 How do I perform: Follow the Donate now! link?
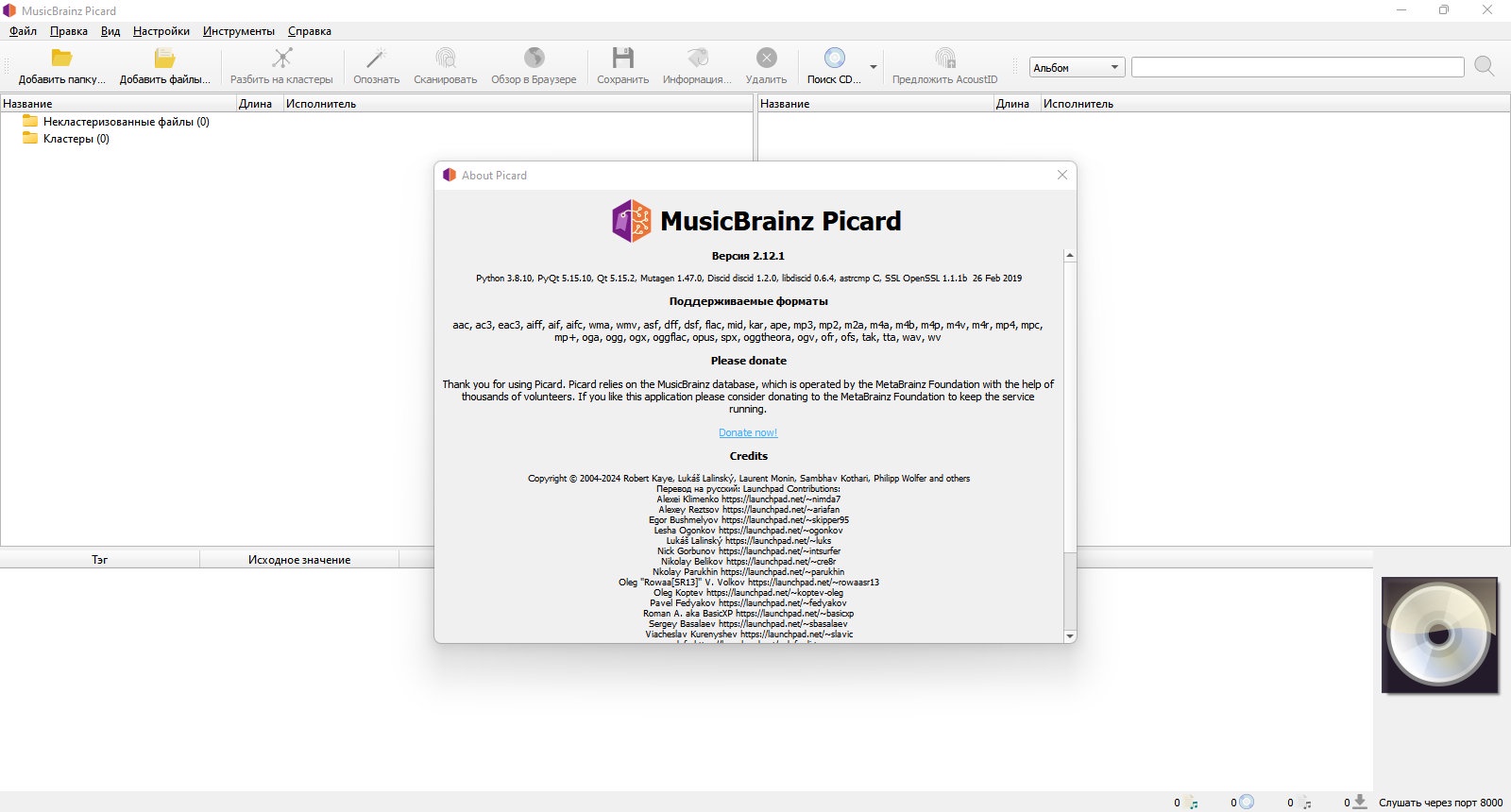pos(748,432)
